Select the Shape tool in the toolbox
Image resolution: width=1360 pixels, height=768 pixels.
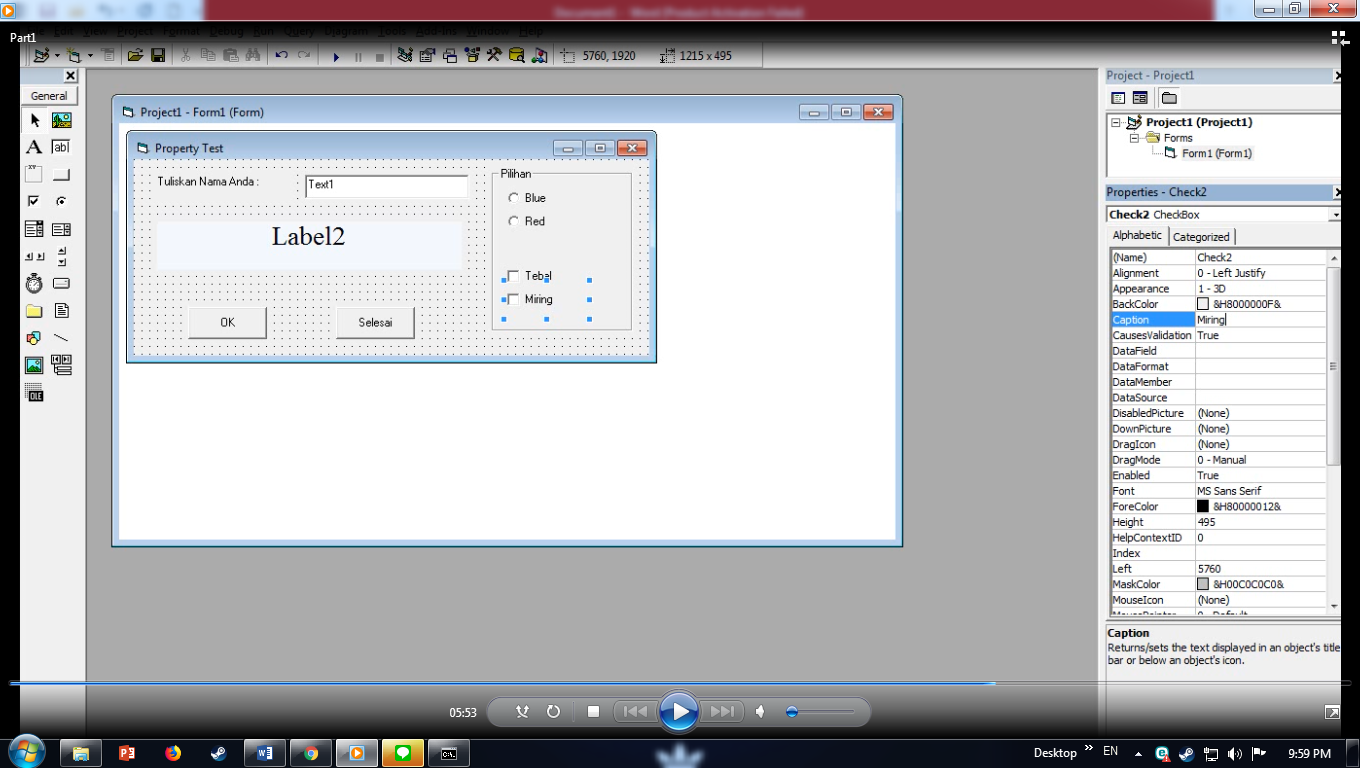[34, 338]
